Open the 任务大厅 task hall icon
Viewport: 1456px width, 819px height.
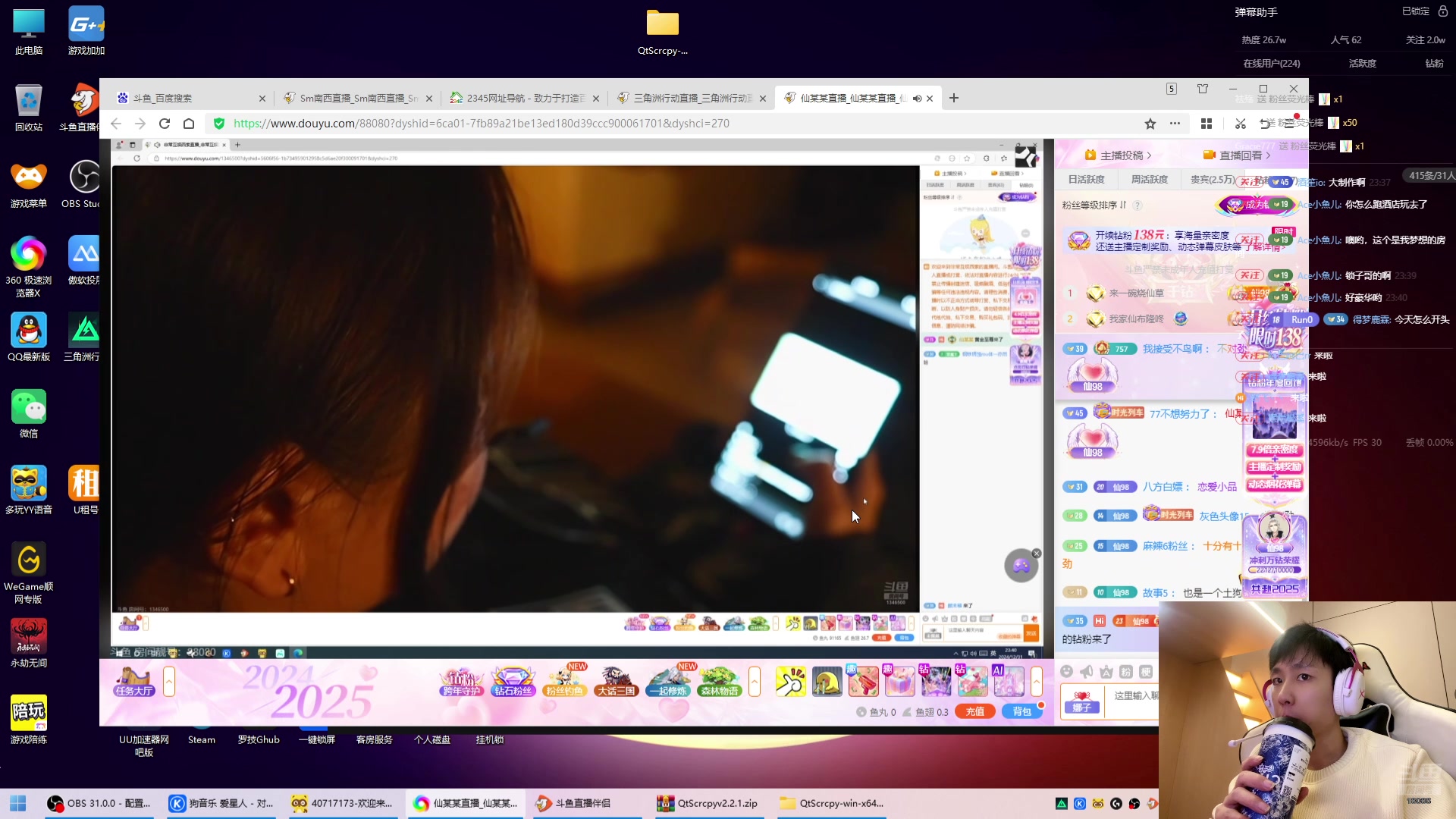pyautogui.click(x=134, y=680)
